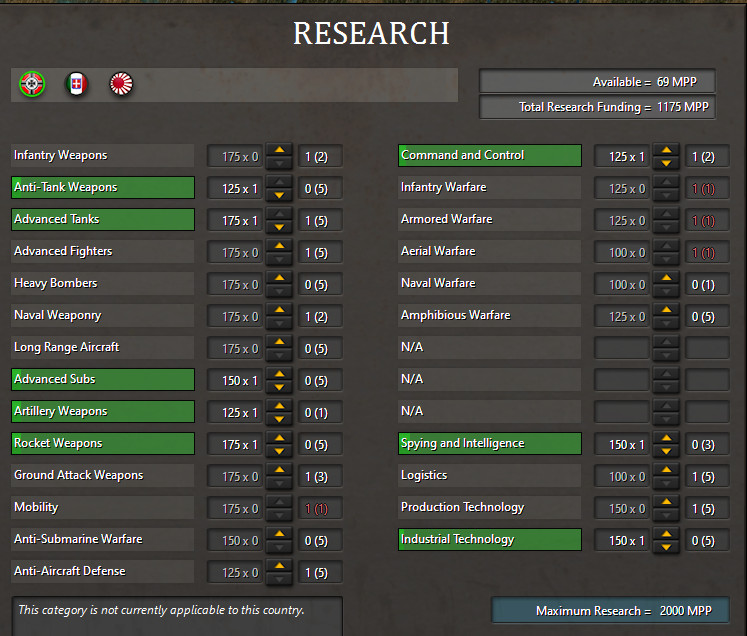Select the Aerial Warfare category

coord(490,251)
